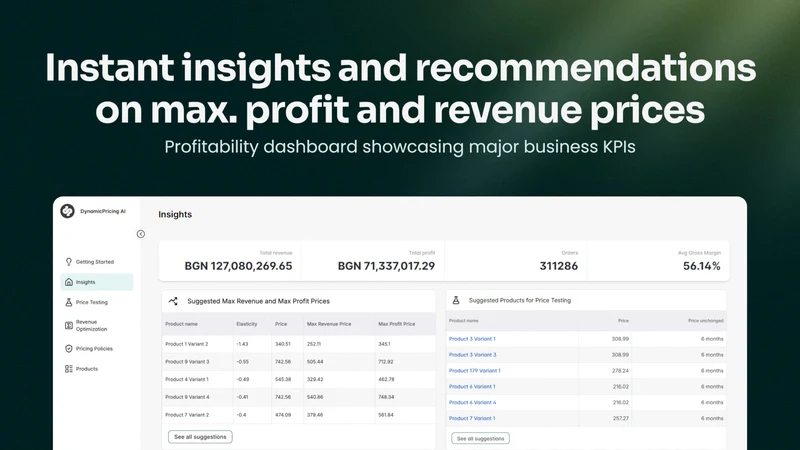This screenshot has width=800, height=450.
Task: Click the max revenue price 505.44
Action: coord(315,362)
